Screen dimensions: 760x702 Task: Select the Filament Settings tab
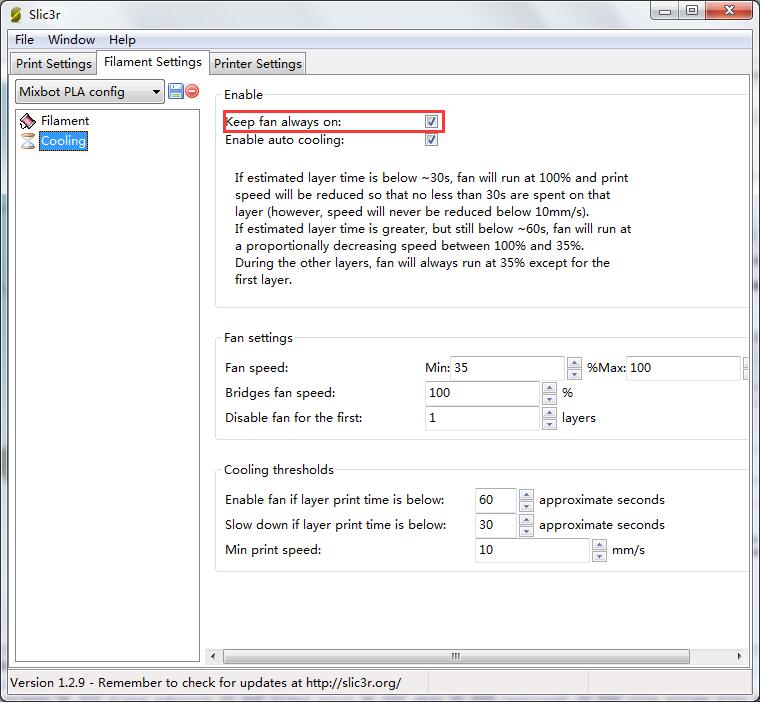click(153, 62)
